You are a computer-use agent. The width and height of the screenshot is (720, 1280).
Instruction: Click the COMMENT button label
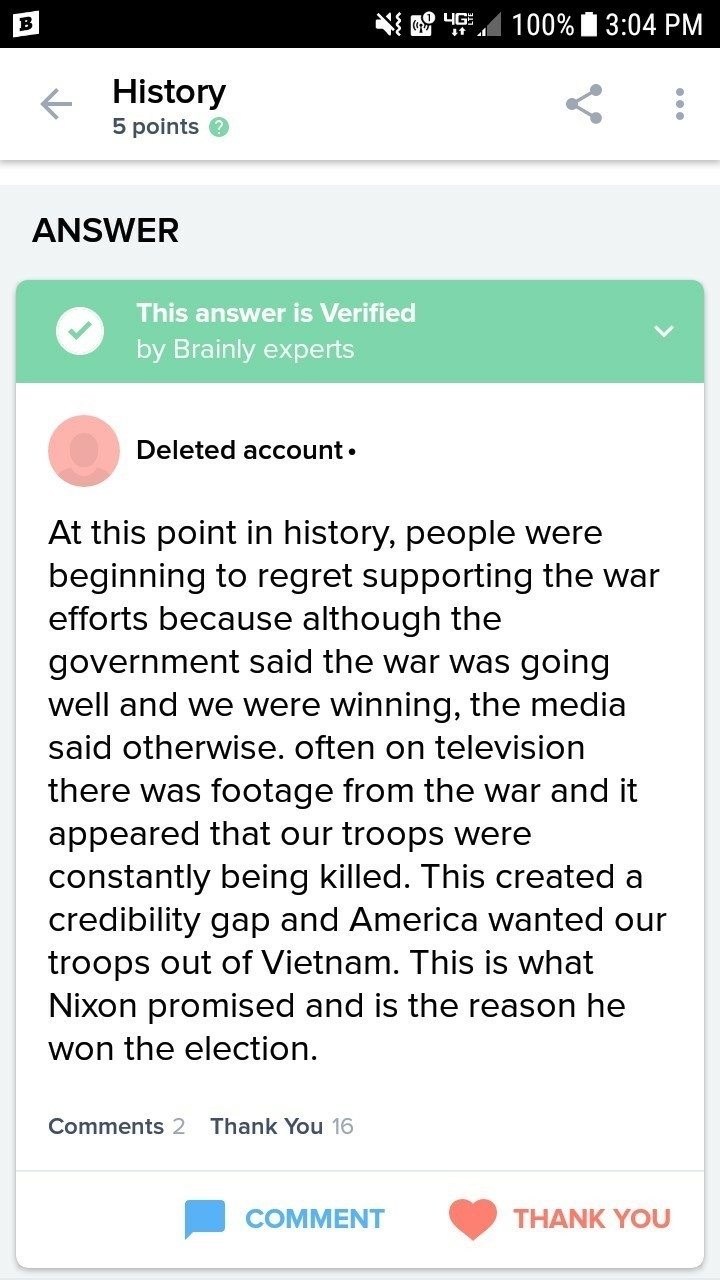point(315,1219)
